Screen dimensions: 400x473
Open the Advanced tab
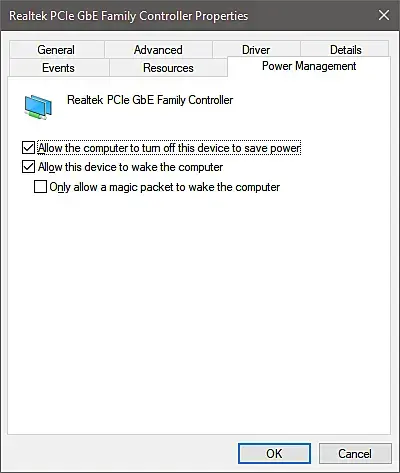click(x=158, y=50)
